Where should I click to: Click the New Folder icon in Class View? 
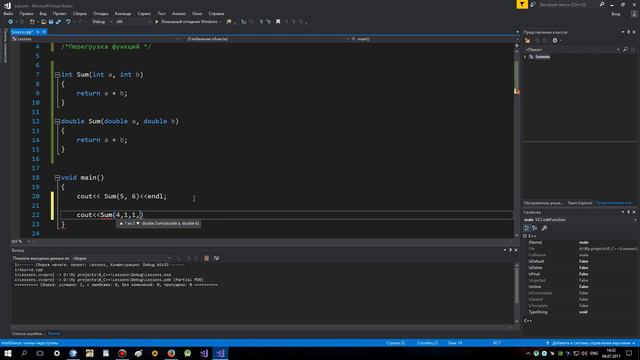[x=527, y=40]
